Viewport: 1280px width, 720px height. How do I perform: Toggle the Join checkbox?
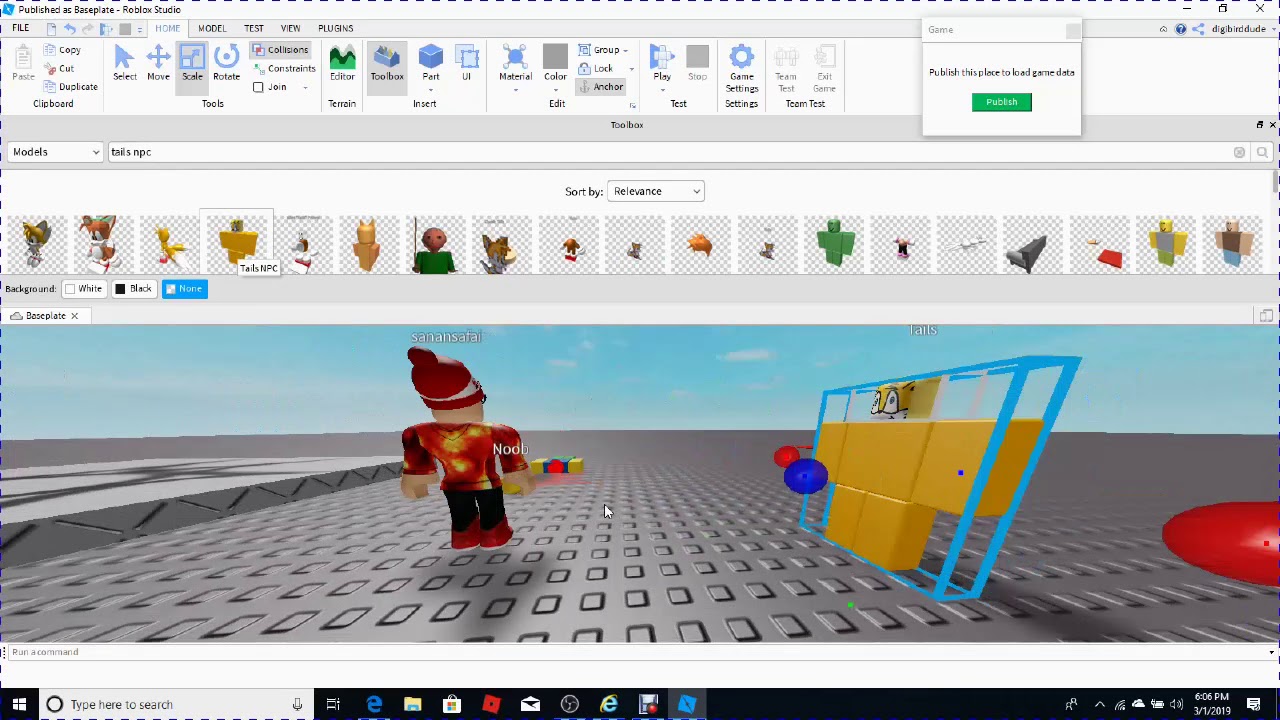pos(258,87)
